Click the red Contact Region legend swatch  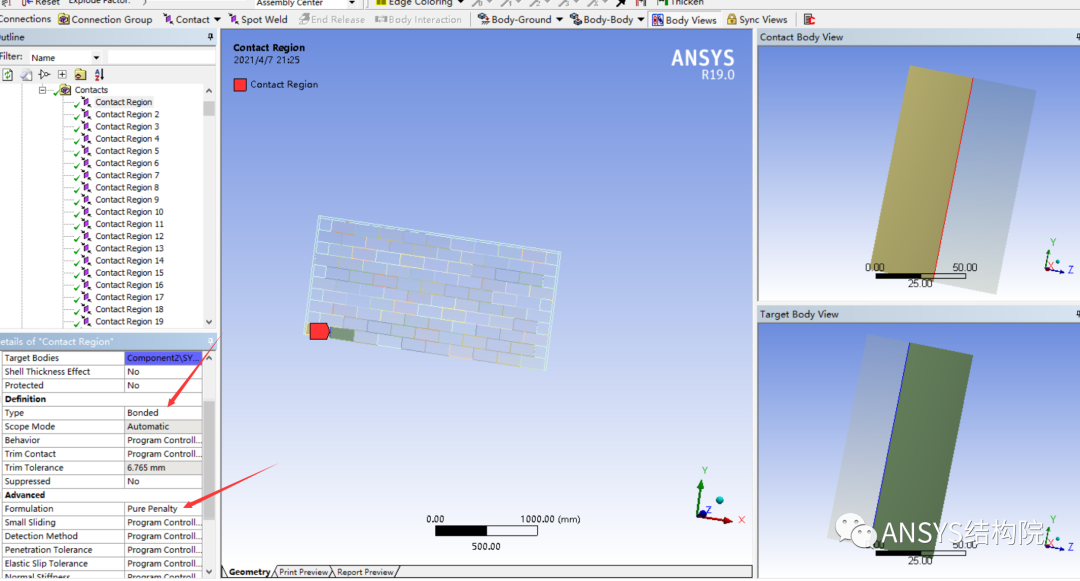[240, 85]
